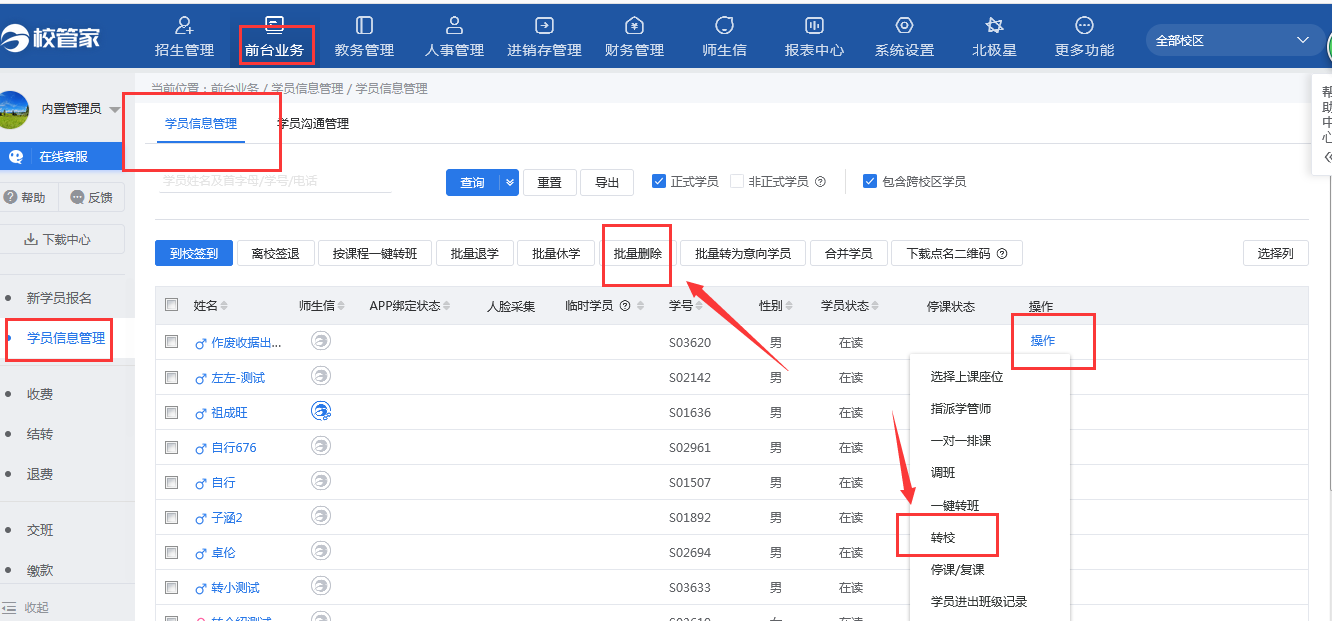
Task: Tick the select-all checkbox in table header
Action: click(x=171, y=305)
